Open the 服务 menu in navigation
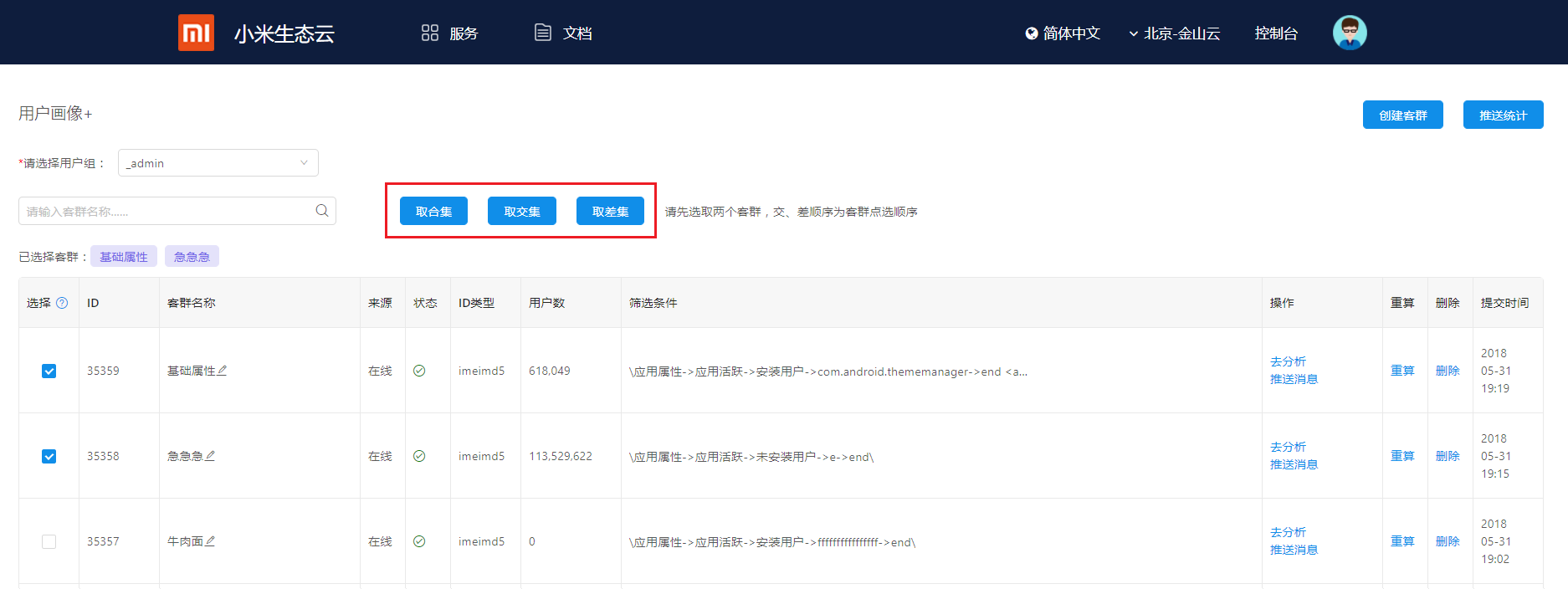Screen dimensions: 1568x589 point(449,33)
